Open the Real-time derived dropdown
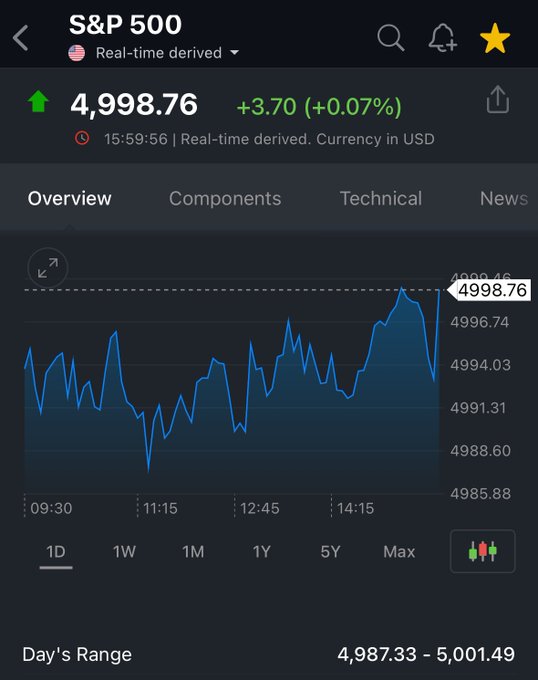This screenshot has height=680, width=538. coord(167,53)
